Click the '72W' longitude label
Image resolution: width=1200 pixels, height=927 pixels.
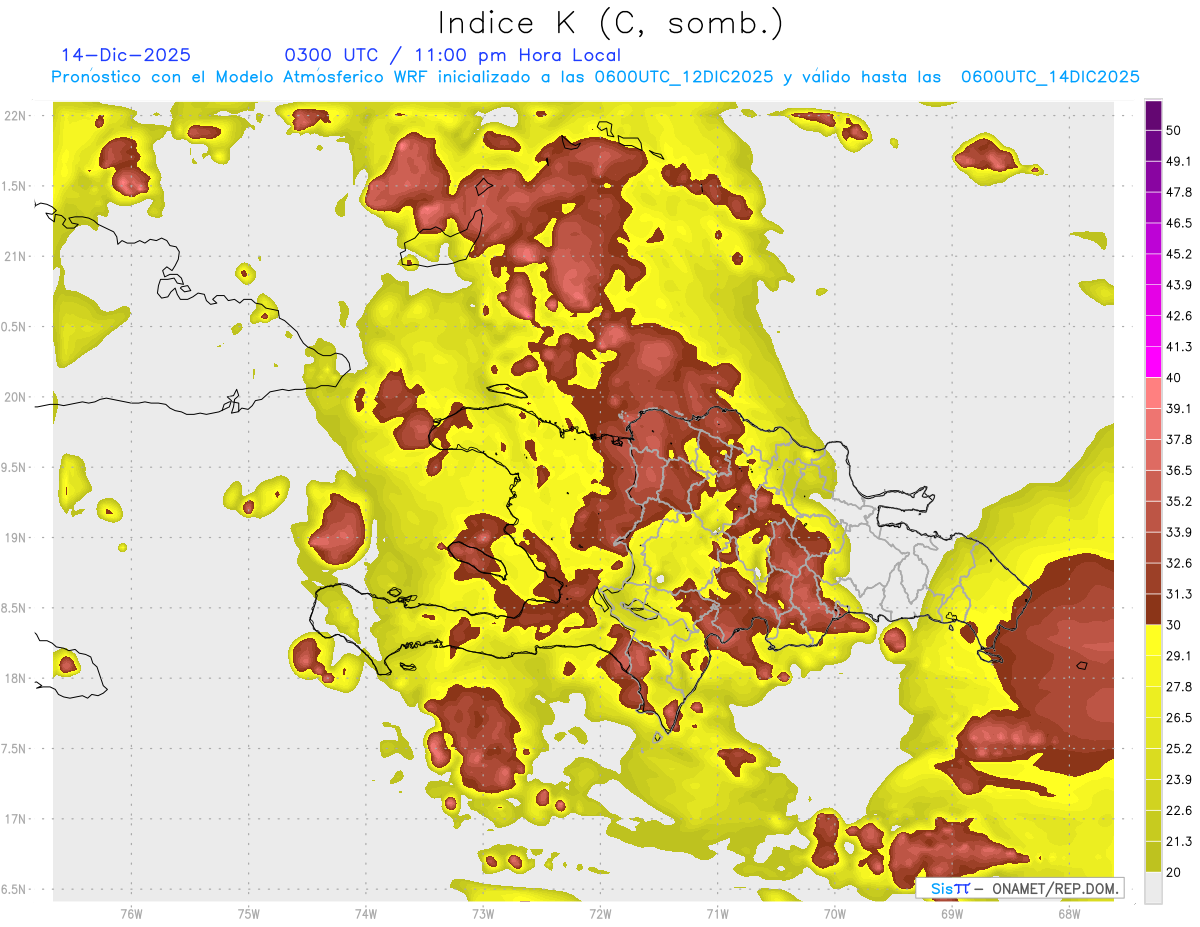pyautogui.click(x=600, y=914)
